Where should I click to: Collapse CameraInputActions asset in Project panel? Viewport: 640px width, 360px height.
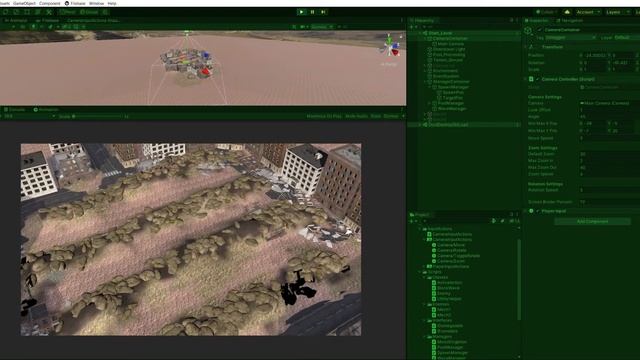[424, 240]
